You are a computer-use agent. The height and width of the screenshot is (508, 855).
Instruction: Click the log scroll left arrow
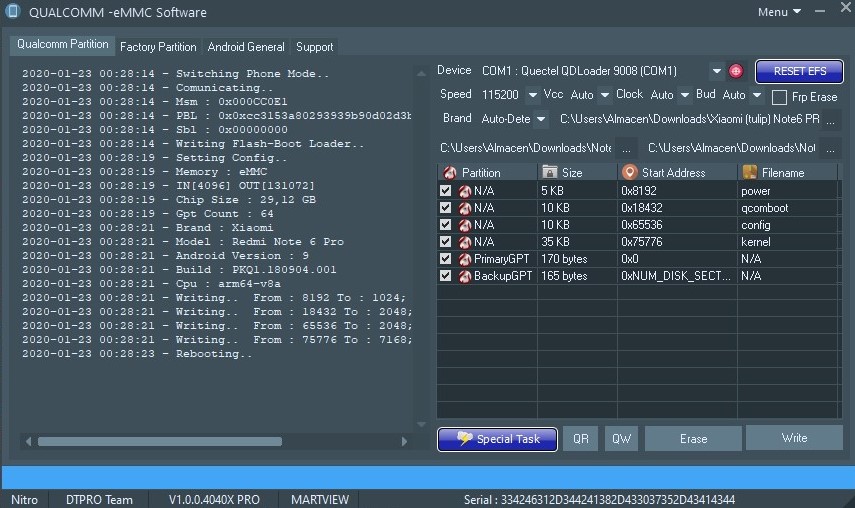click(28, 442)
